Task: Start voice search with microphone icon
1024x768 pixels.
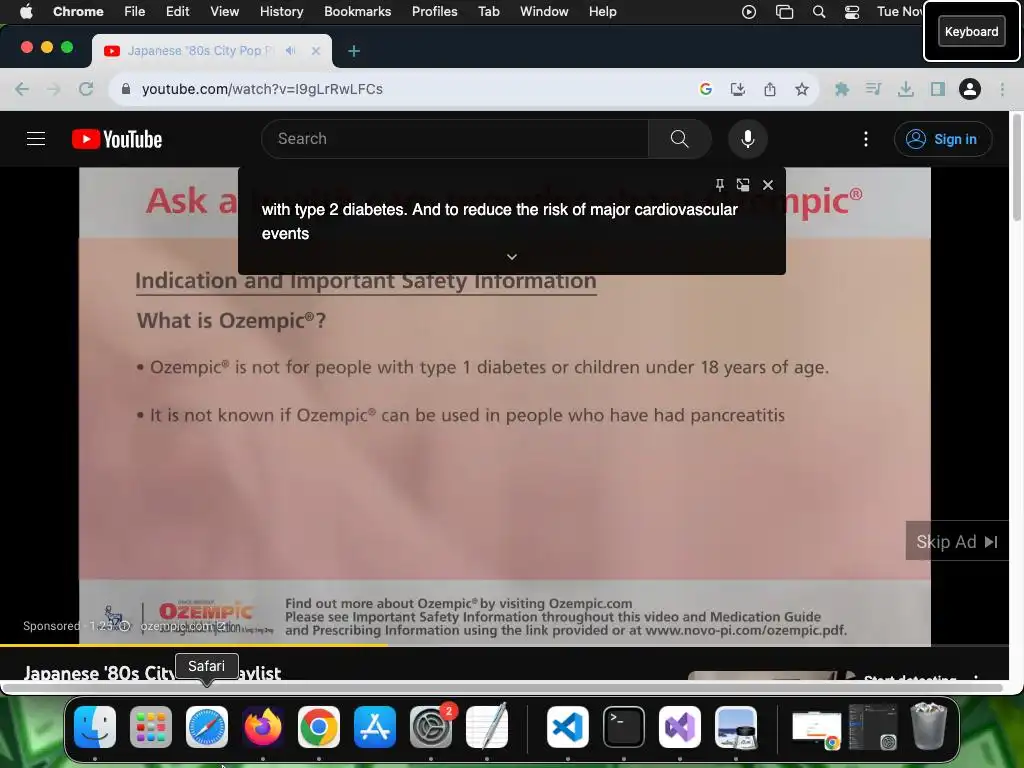Action: 748,138
